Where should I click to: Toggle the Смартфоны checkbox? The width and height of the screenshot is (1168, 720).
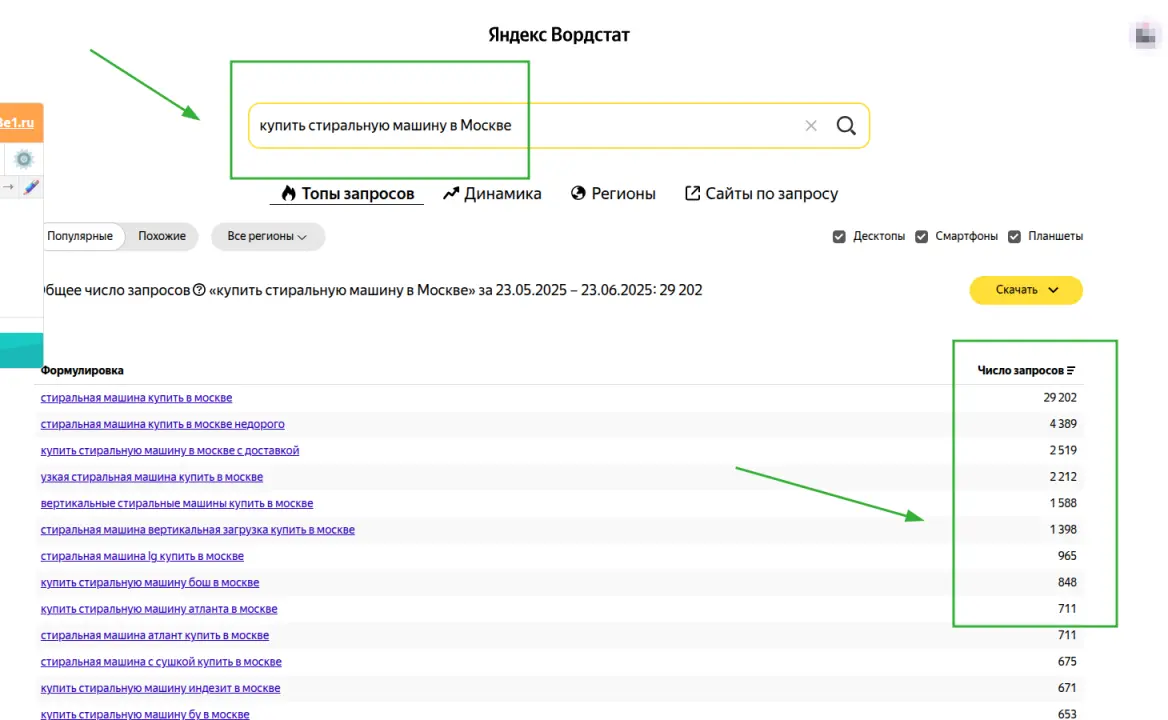click(x=921, y=236)
